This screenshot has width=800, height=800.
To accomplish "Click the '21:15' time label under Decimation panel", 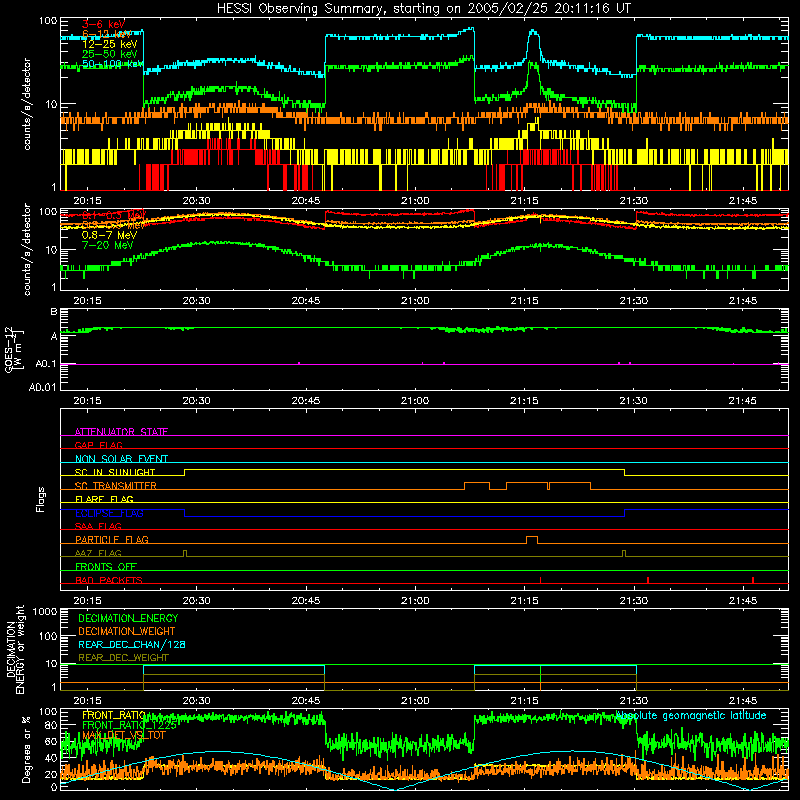I will pos(524,701).
